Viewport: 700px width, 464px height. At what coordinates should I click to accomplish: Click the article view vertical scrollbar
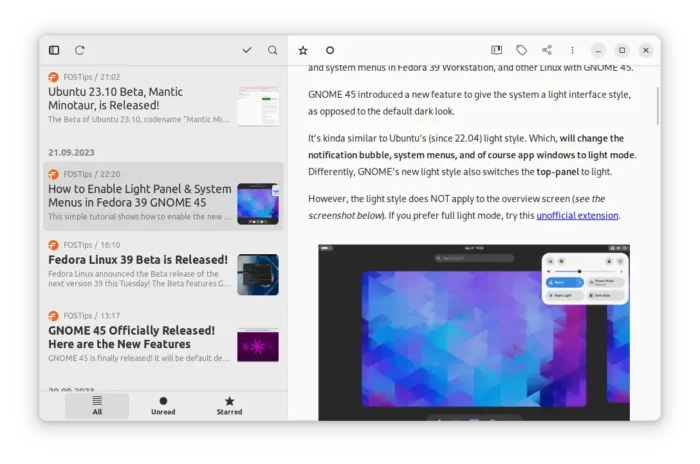[658, 106]
